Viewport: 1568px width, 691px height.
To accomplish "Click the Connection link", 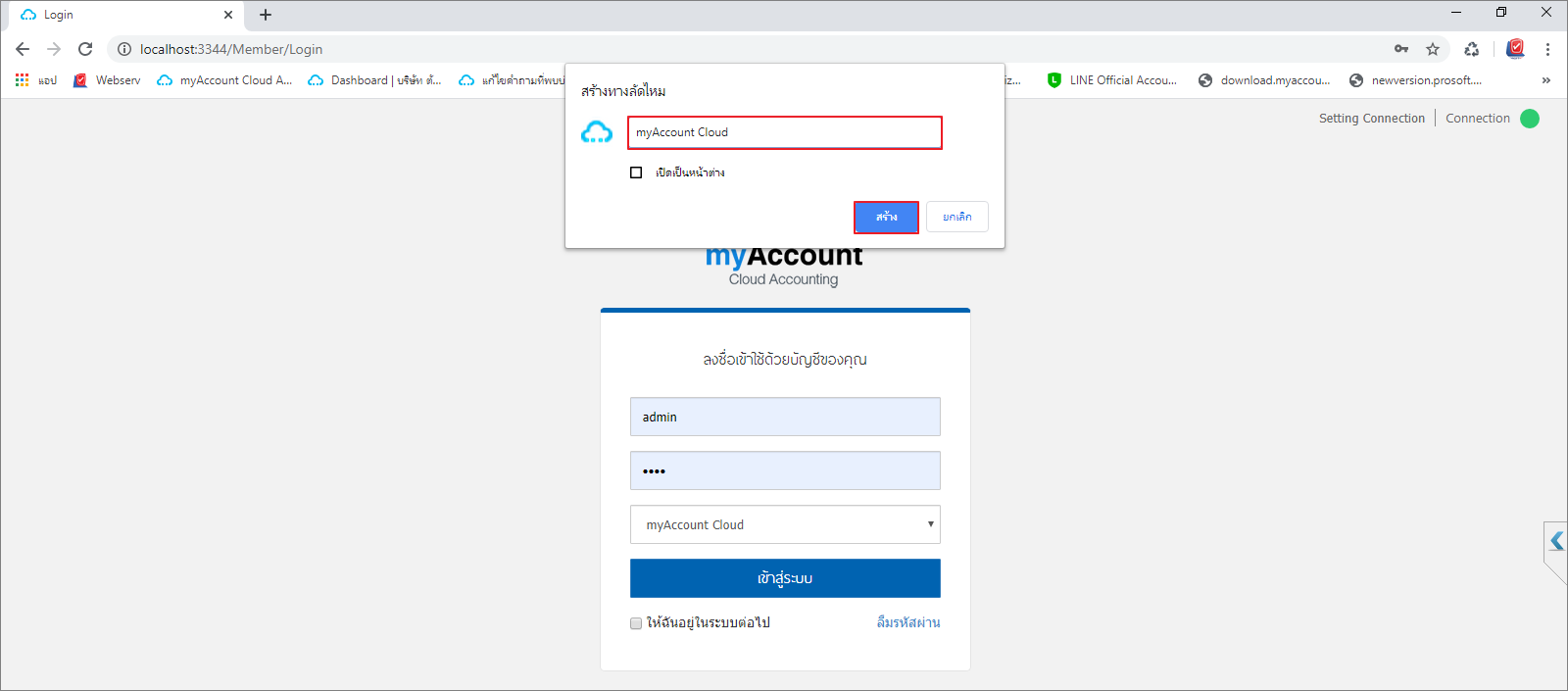I will click(x=1478, y=119).
